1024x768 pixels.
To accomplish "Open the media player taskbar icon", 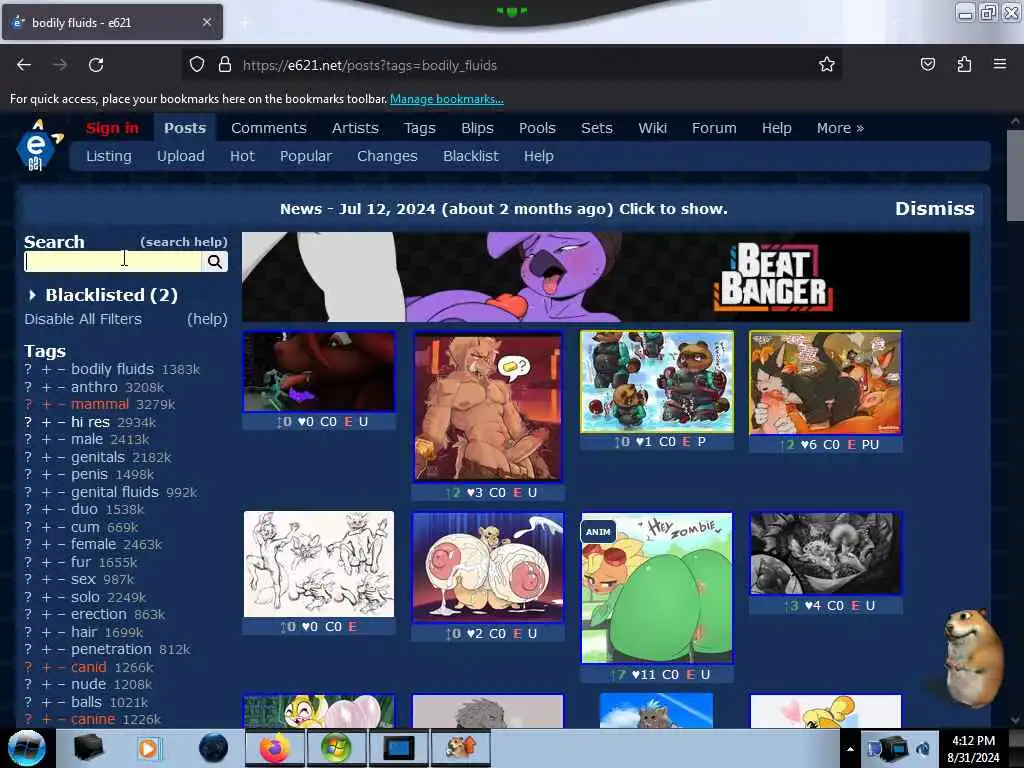I will point(148,748).
